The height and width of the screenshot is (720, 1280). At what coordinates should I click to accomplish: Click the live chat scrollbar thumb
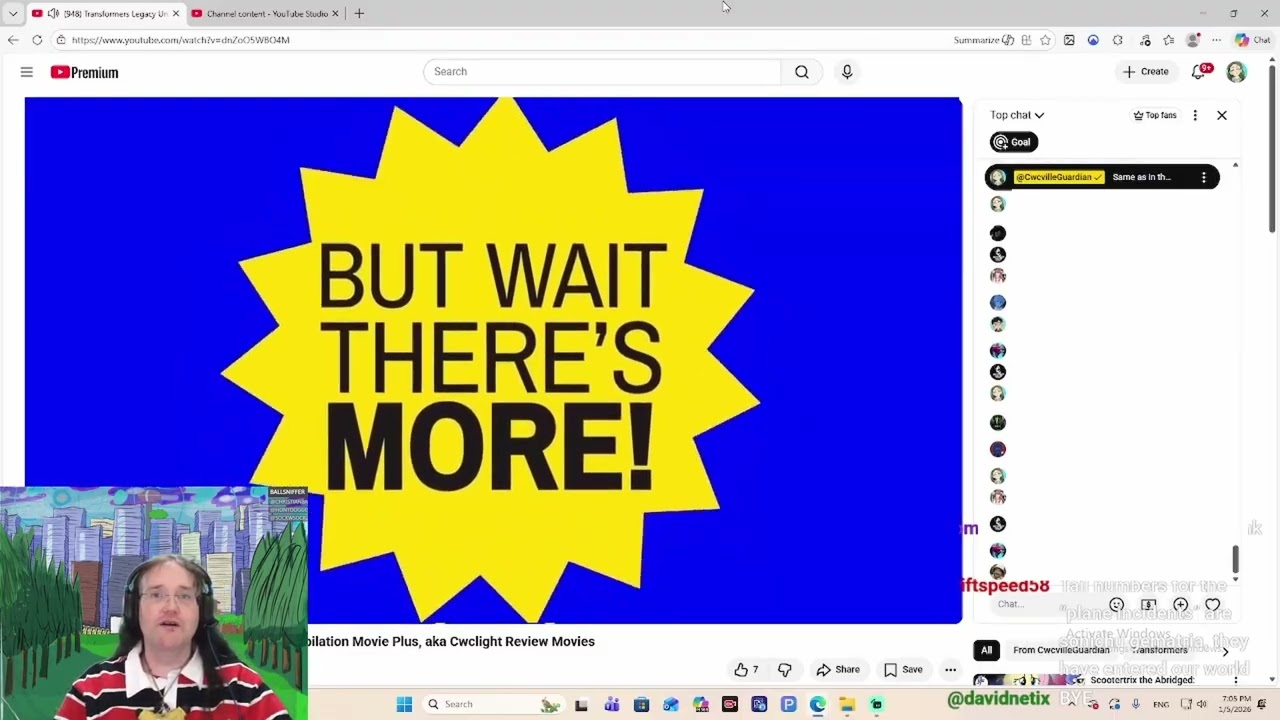[x=1235, y=559]
